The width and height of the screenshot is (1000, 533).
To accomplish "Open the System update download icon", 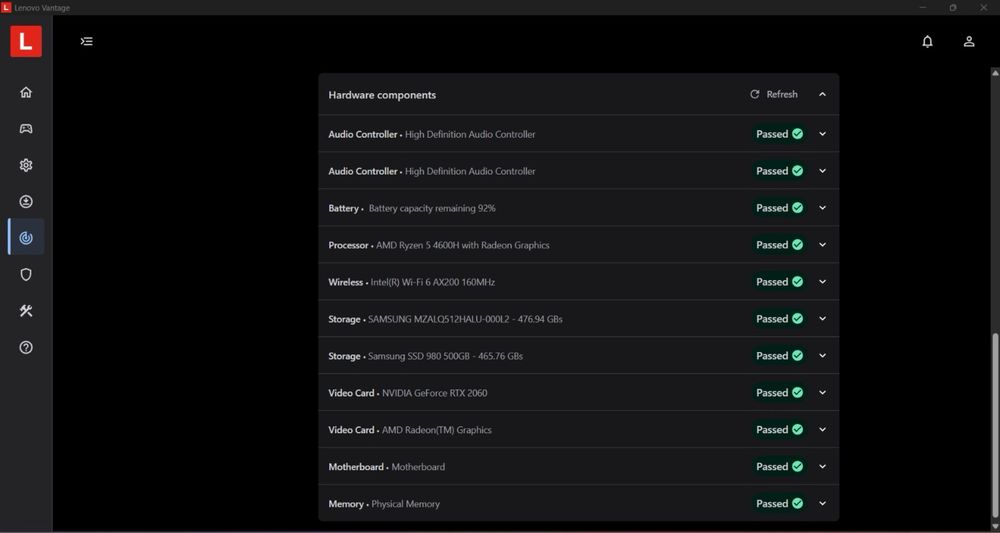I will (x=26, y=201).
